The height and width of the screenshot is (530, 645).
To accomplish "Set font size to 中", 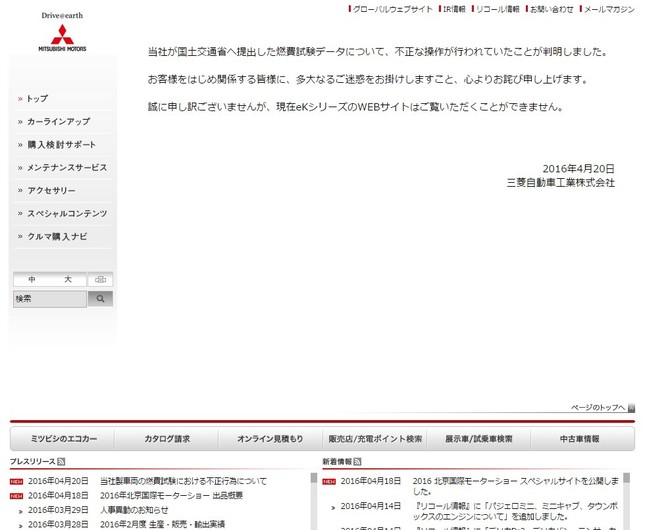I will coord(32,280).
